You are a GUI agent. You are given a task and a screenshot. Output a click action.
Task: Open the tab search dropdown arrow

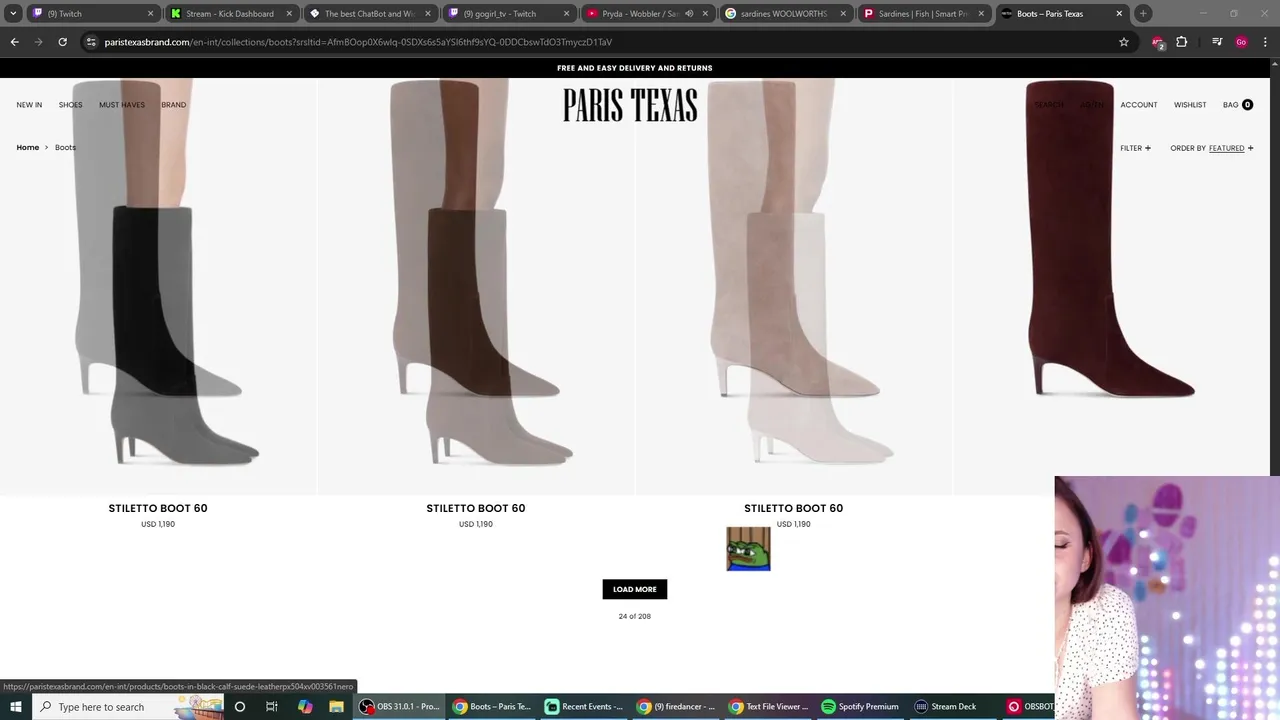pyautogui.click(x=13, y=14)
